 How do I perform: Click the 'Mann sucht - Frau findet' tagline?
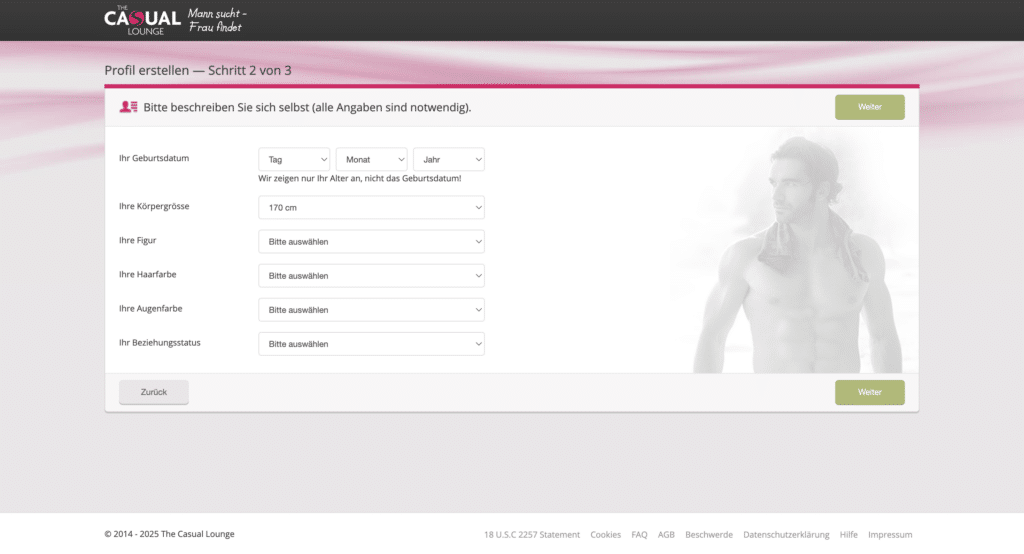pos(217,20)
